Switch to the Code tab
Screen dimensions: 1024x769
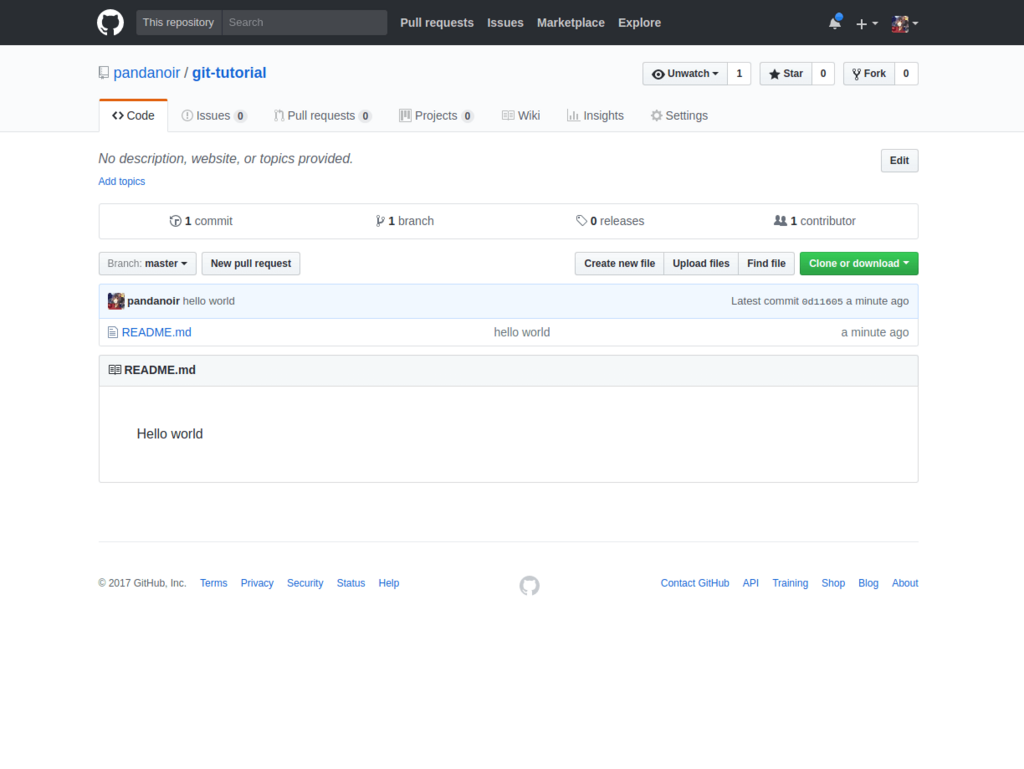coord(133,116)
